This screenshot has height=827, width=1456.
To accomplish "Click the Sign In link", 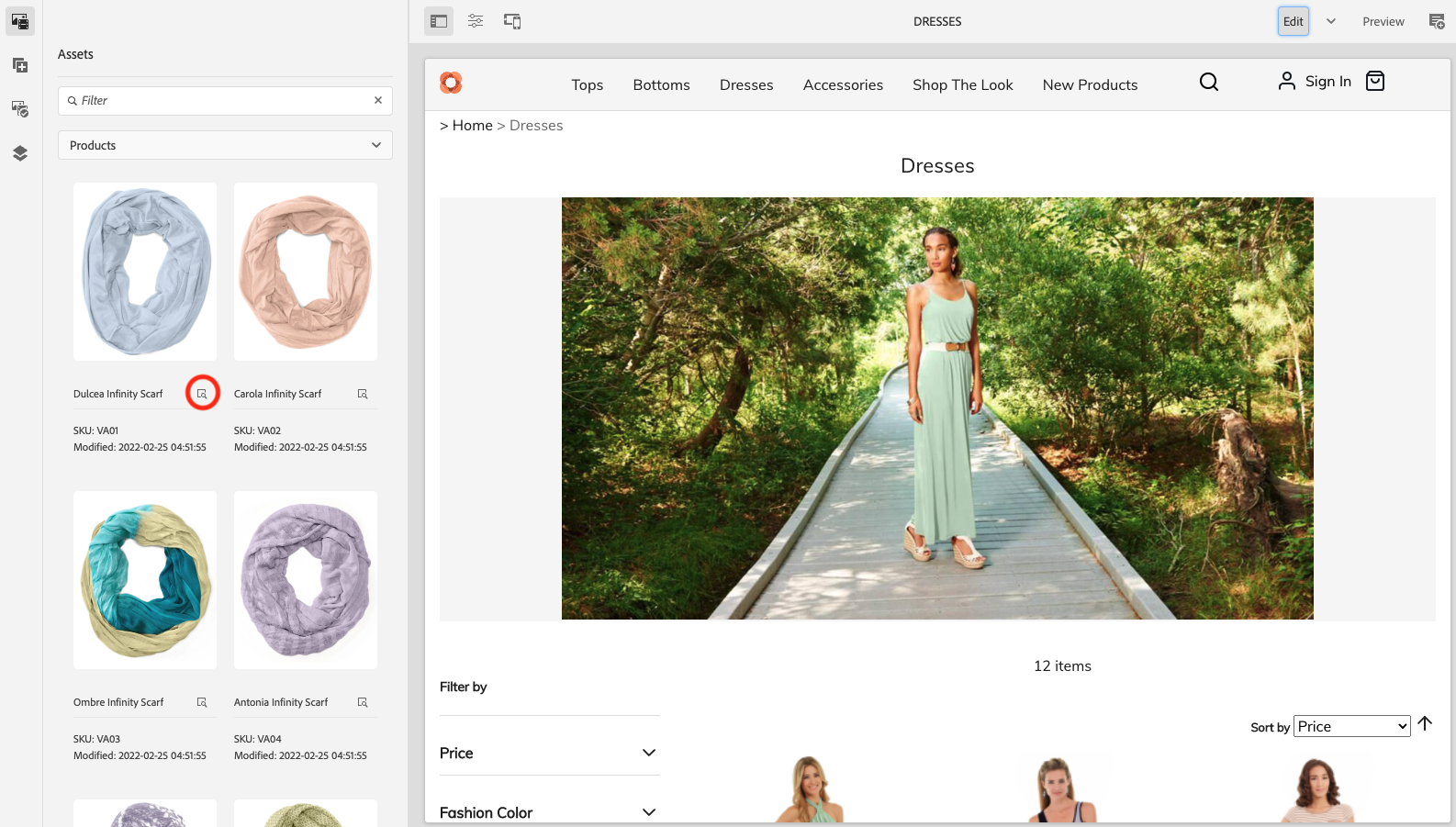I will tap(1315, 81).
